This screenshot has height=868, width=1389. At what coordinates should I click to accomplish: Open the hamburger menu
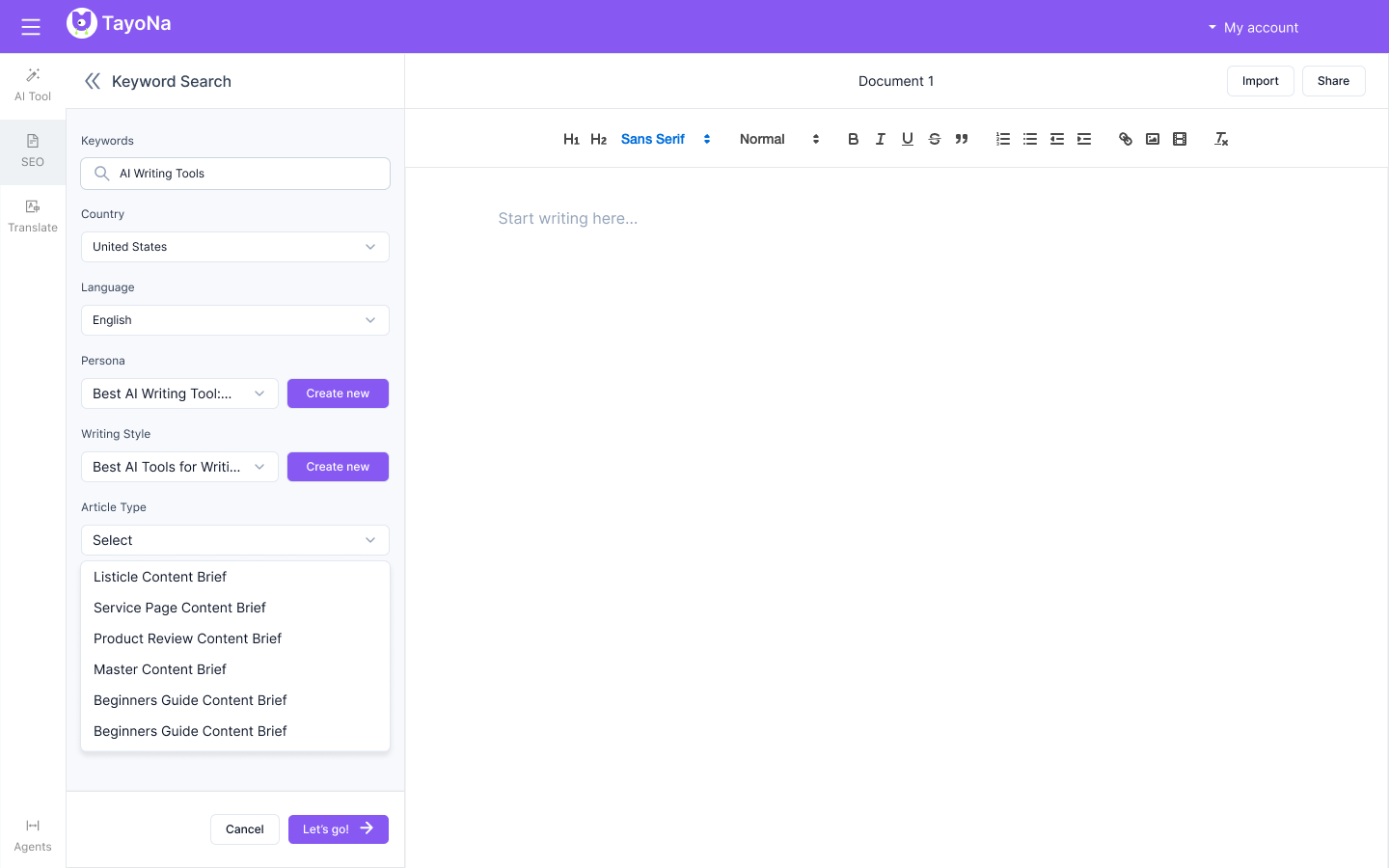tap(31, 27)
